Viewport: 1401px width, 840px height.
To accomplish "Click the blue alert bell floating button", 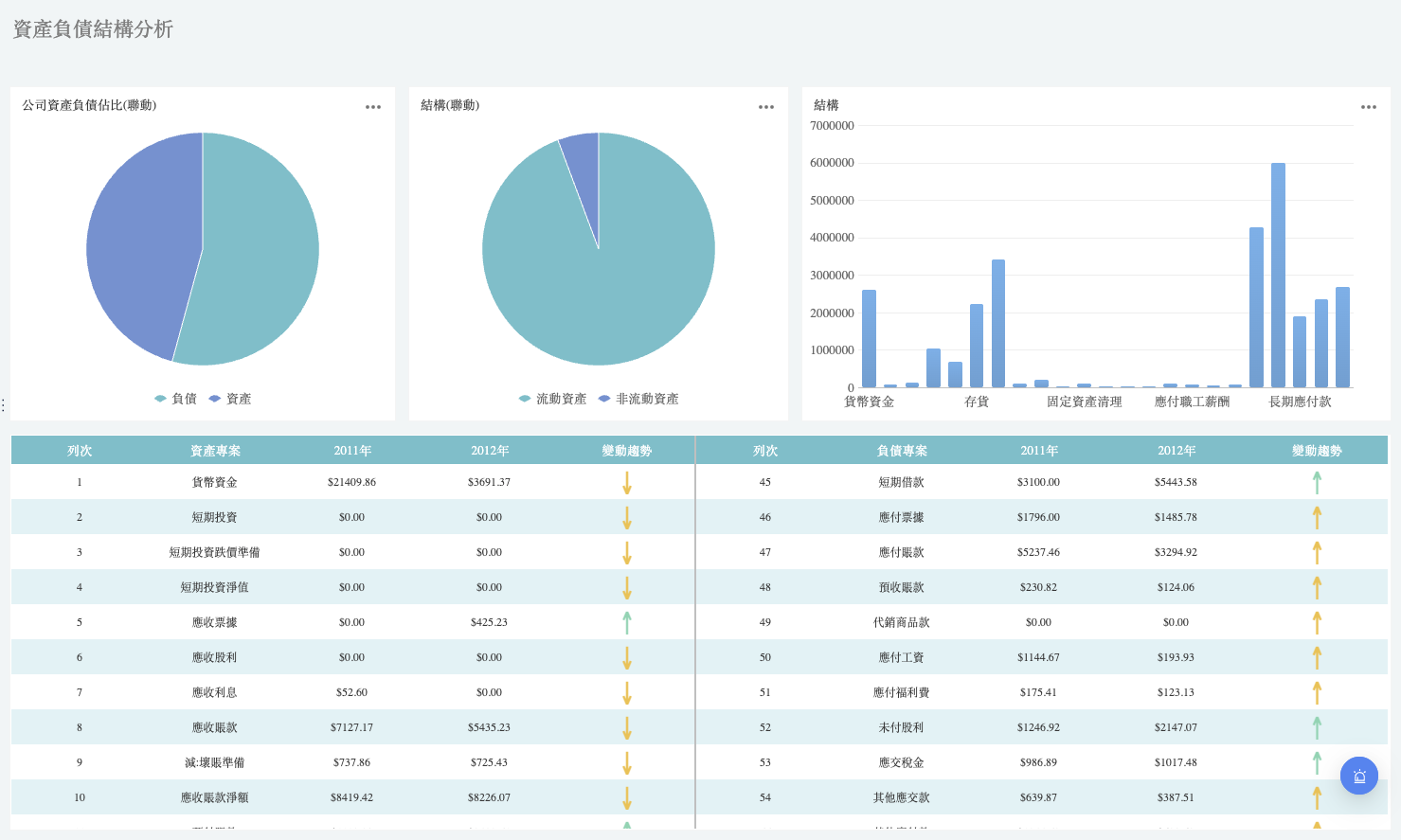I will [1359, 777].
